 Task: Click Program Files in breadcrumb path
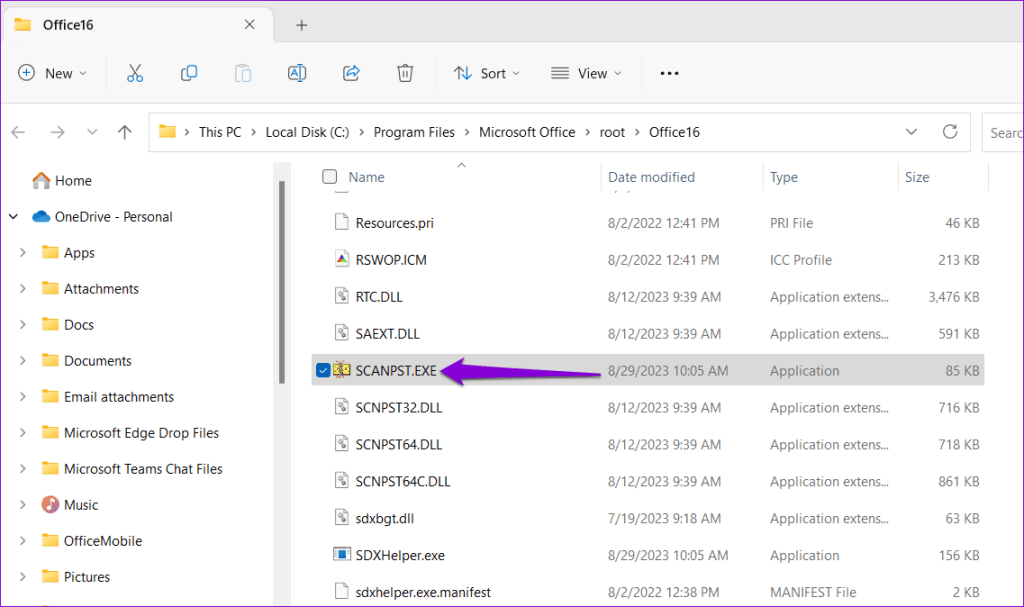[414, 132]
